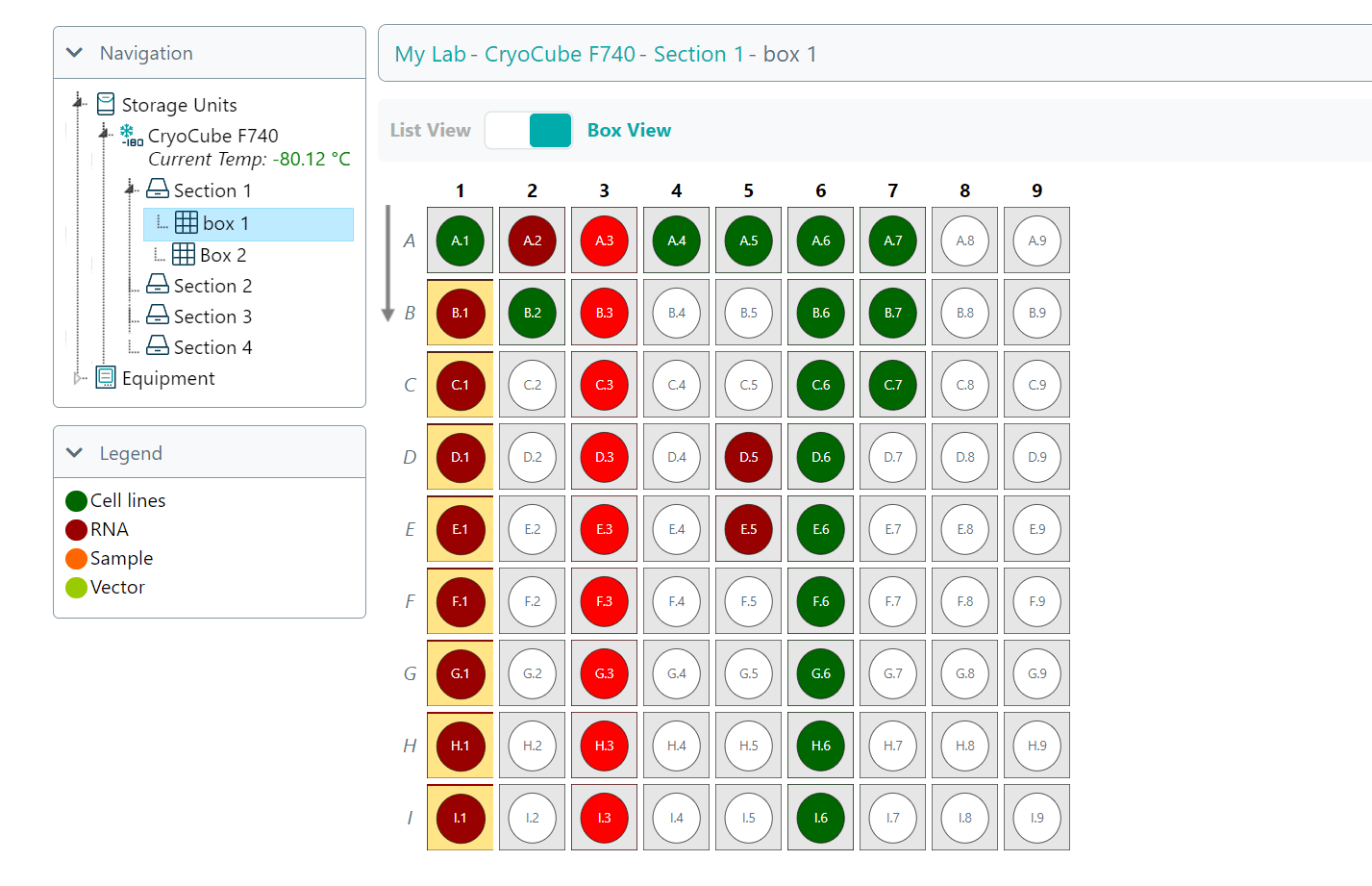Viewport: 1372px width, 886px height.
Task: Click the Equipment monitor icon
Action: (104, 378)
